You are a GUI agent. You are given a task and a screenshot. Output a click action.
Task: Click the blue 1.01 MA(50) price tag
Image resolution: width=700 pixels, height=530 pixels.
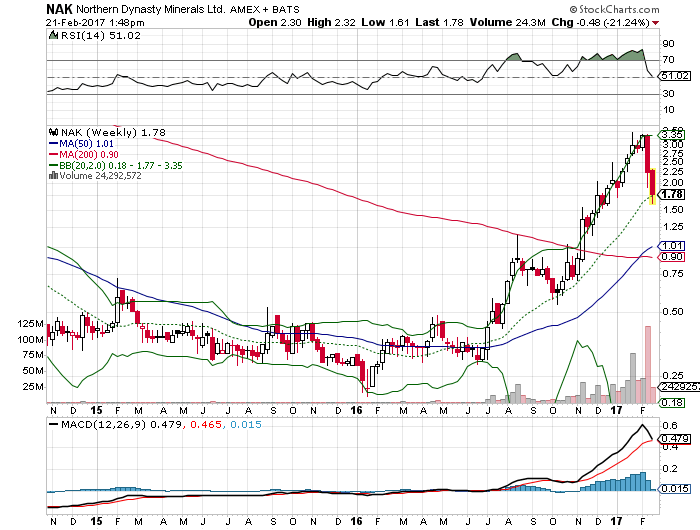point(673,245)
